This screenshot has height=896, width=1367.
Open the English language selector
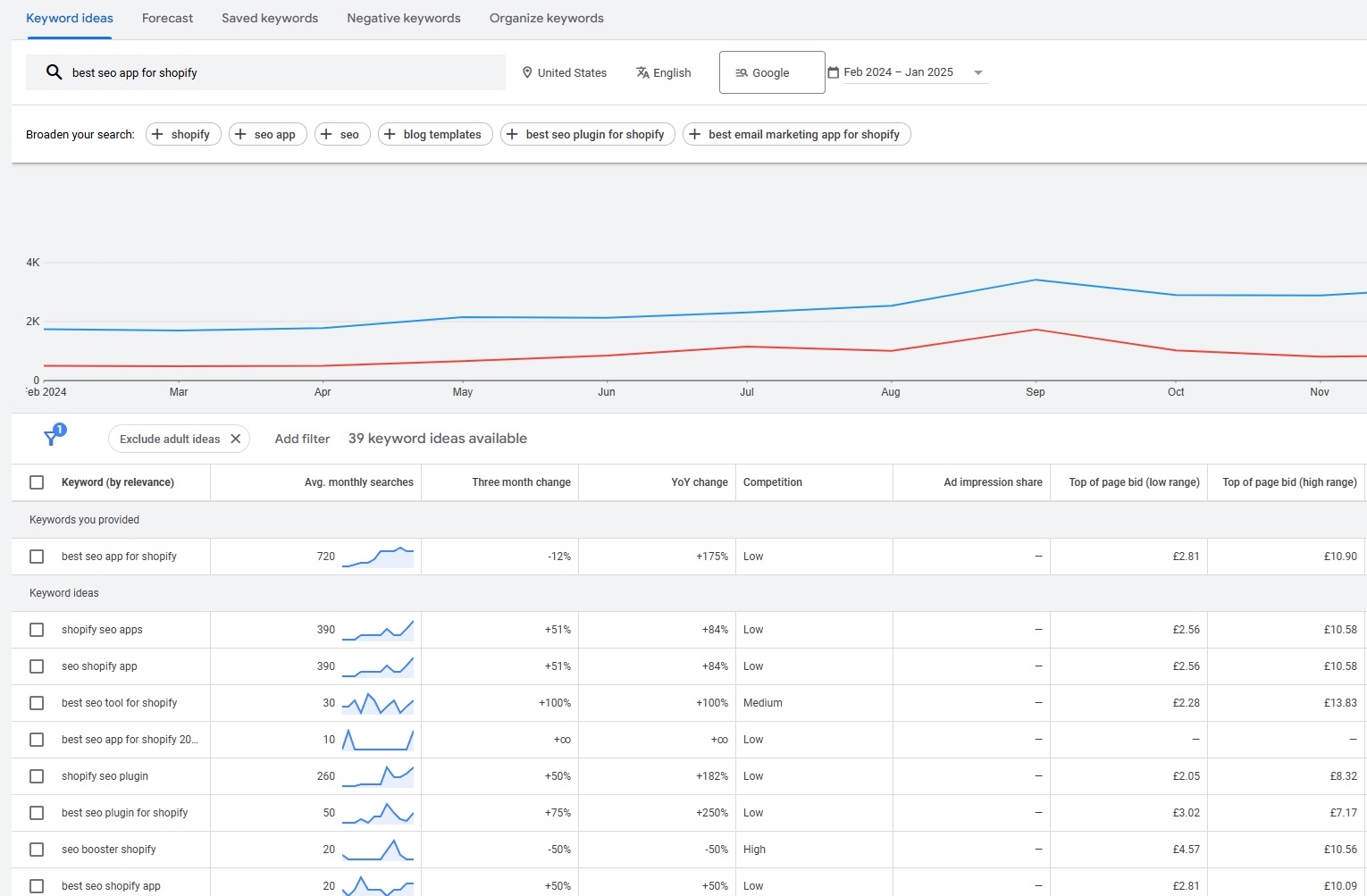coord(664,72)
